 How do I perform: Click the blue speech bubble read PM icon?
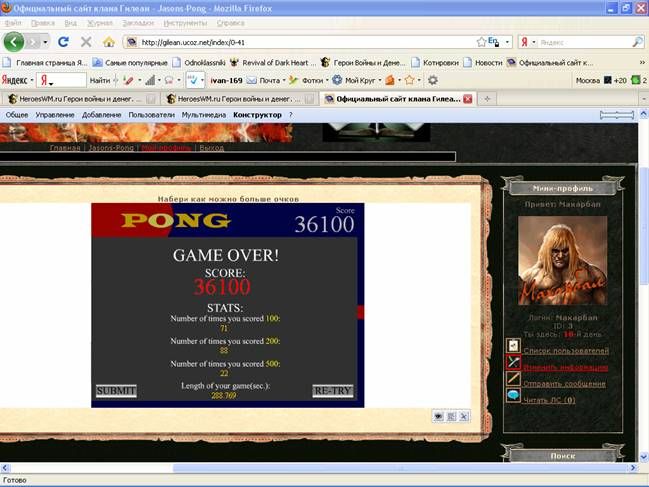(513, 395)
